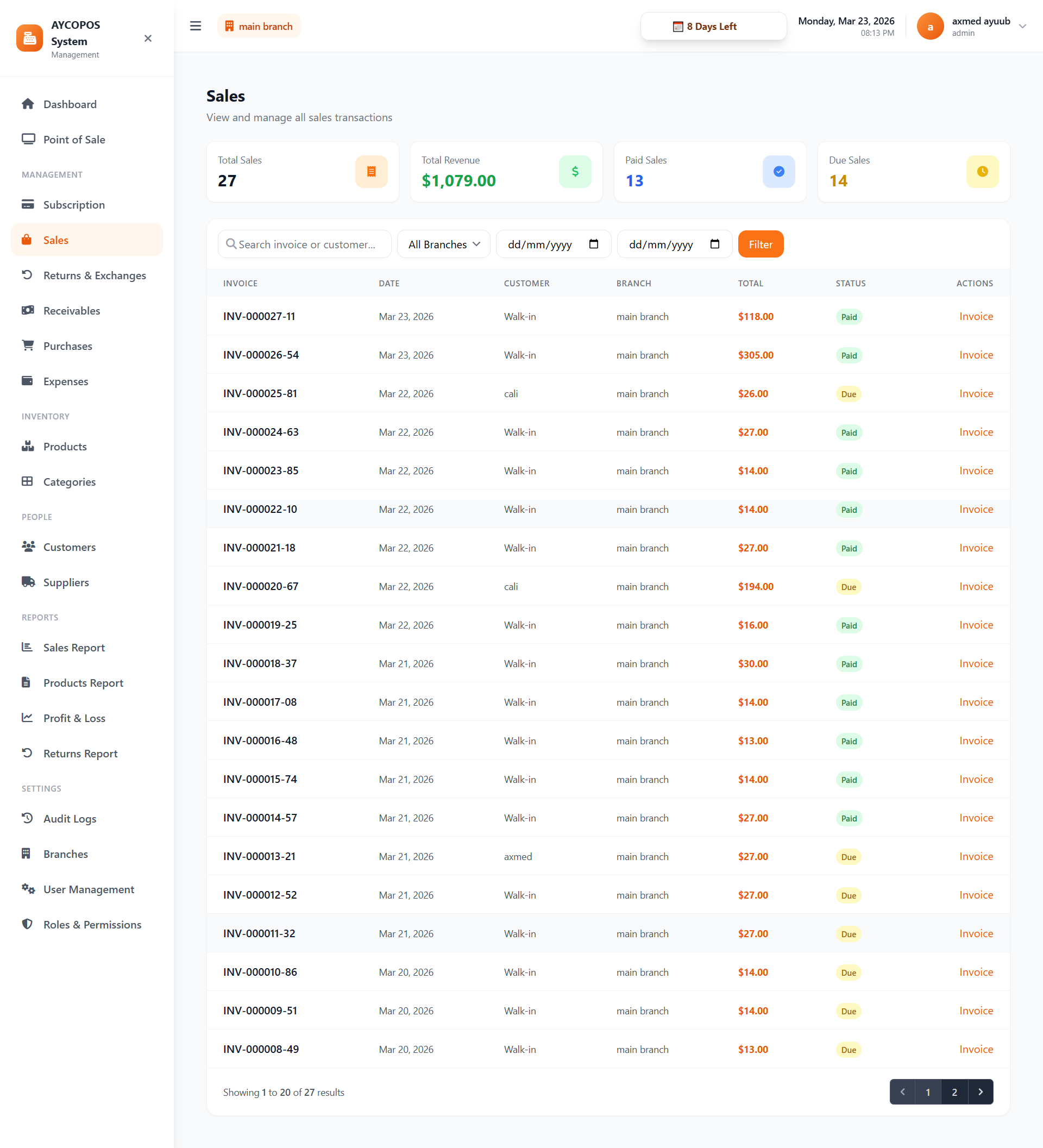The height and width of the screenshot is (1148, 1043).
Task: Open the Invoice link for INV-000008-49
Action: (x=976, y=1050)
